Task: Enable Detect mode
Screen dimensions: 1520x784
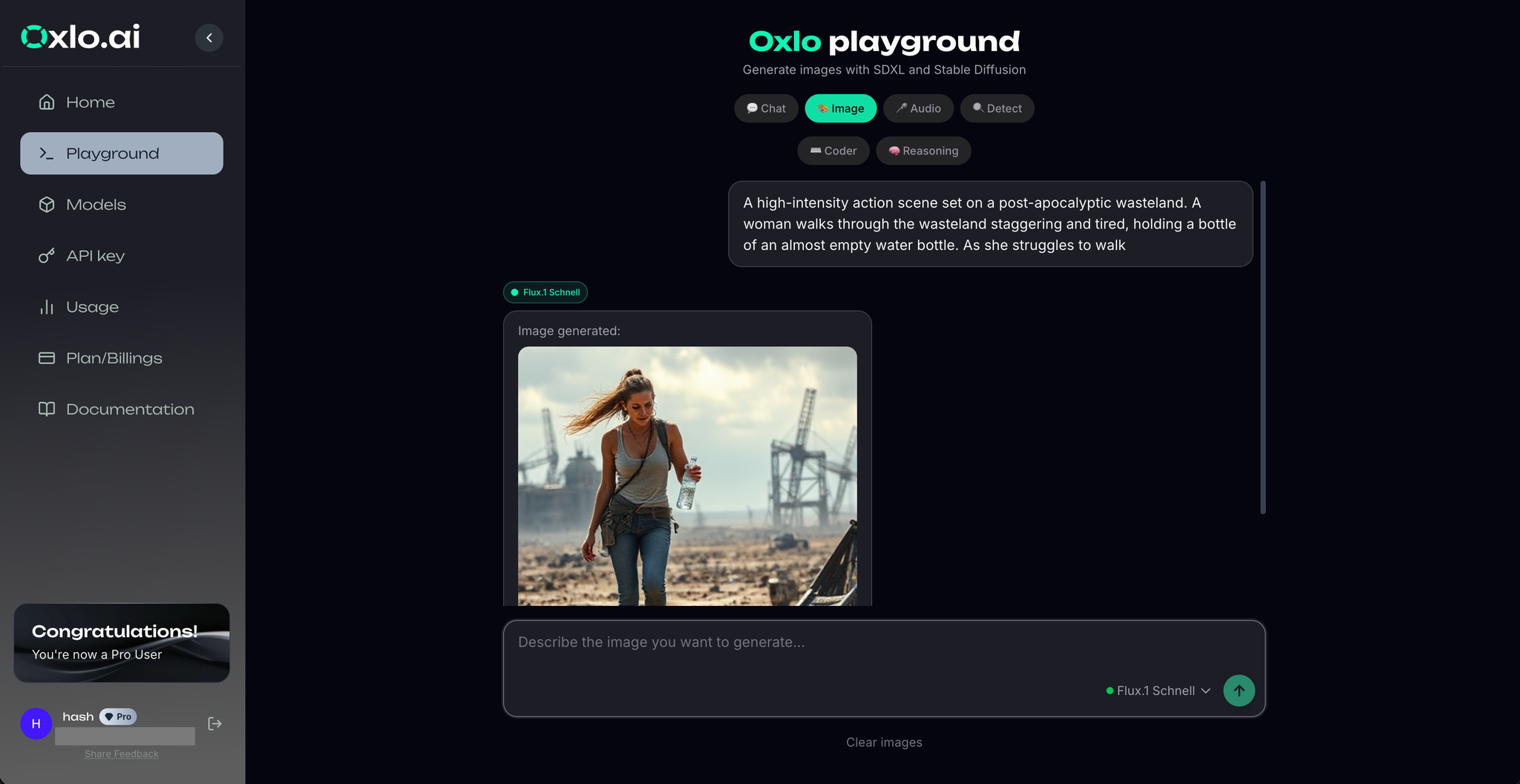Action: 997,108
